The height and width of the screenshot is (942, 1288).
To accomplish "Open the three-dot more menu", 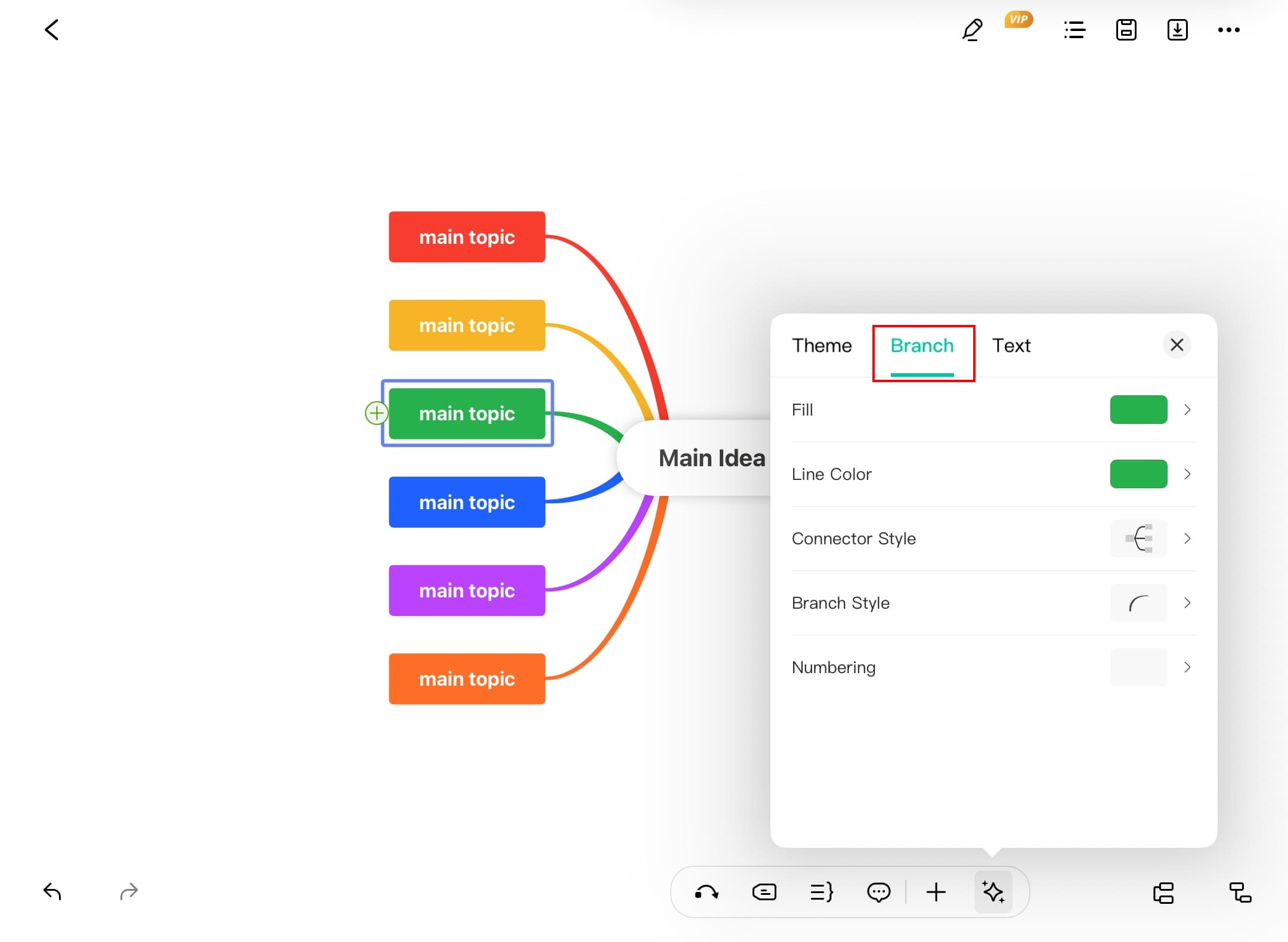I will [x=1228, y=30].
